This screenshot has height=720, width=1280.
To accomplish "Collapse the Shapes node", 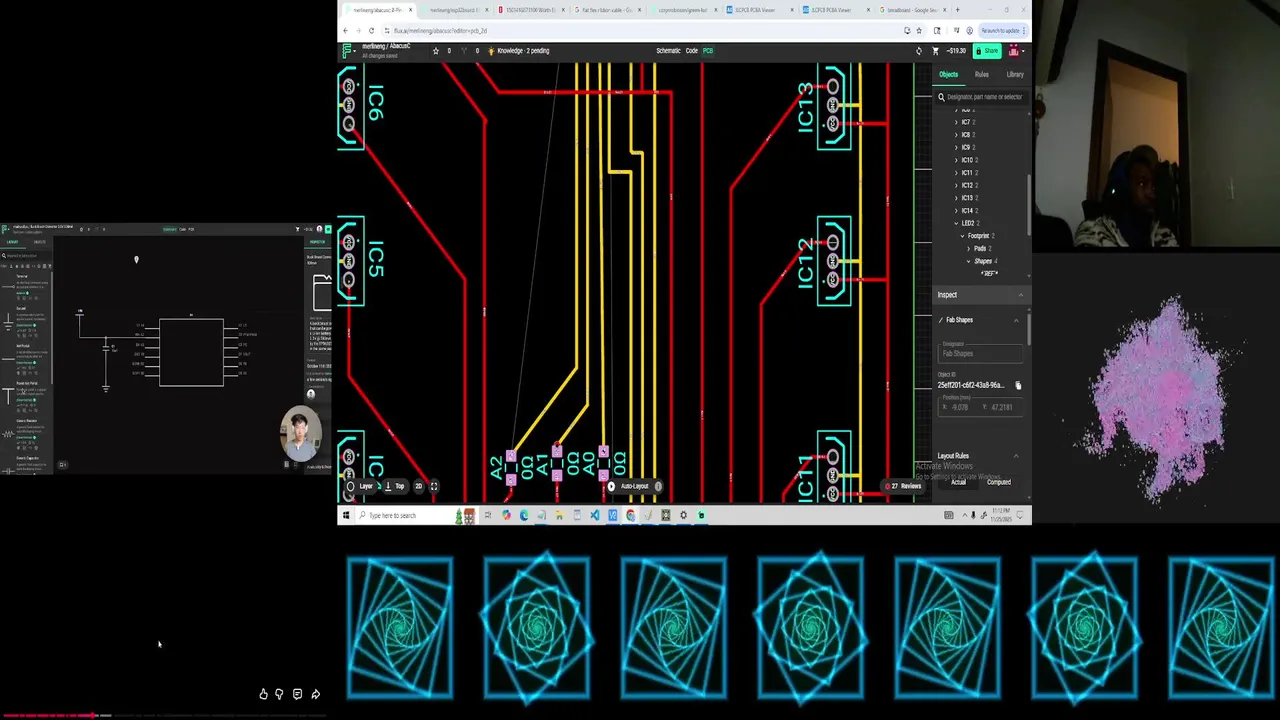I will point(969,261).
